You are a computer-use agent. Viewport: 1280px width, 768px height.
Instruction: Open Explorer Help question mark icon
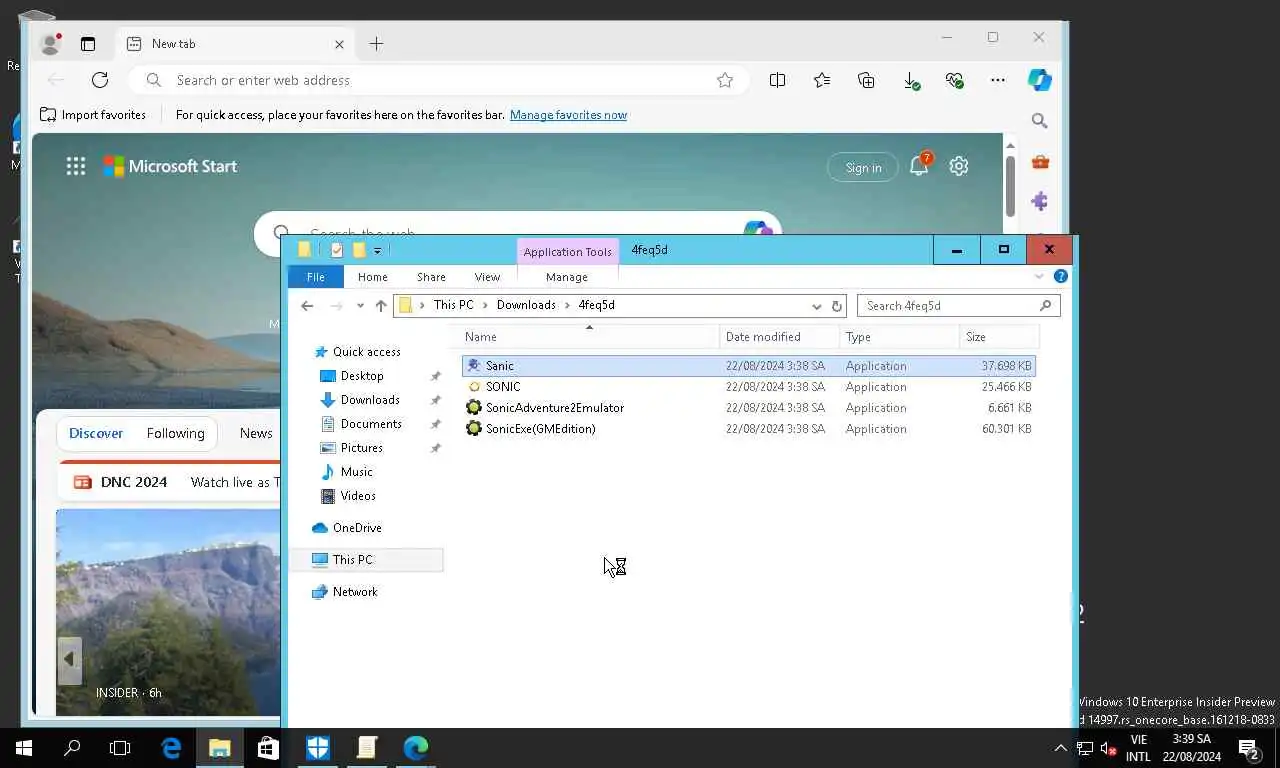(x=1061, y=276)
